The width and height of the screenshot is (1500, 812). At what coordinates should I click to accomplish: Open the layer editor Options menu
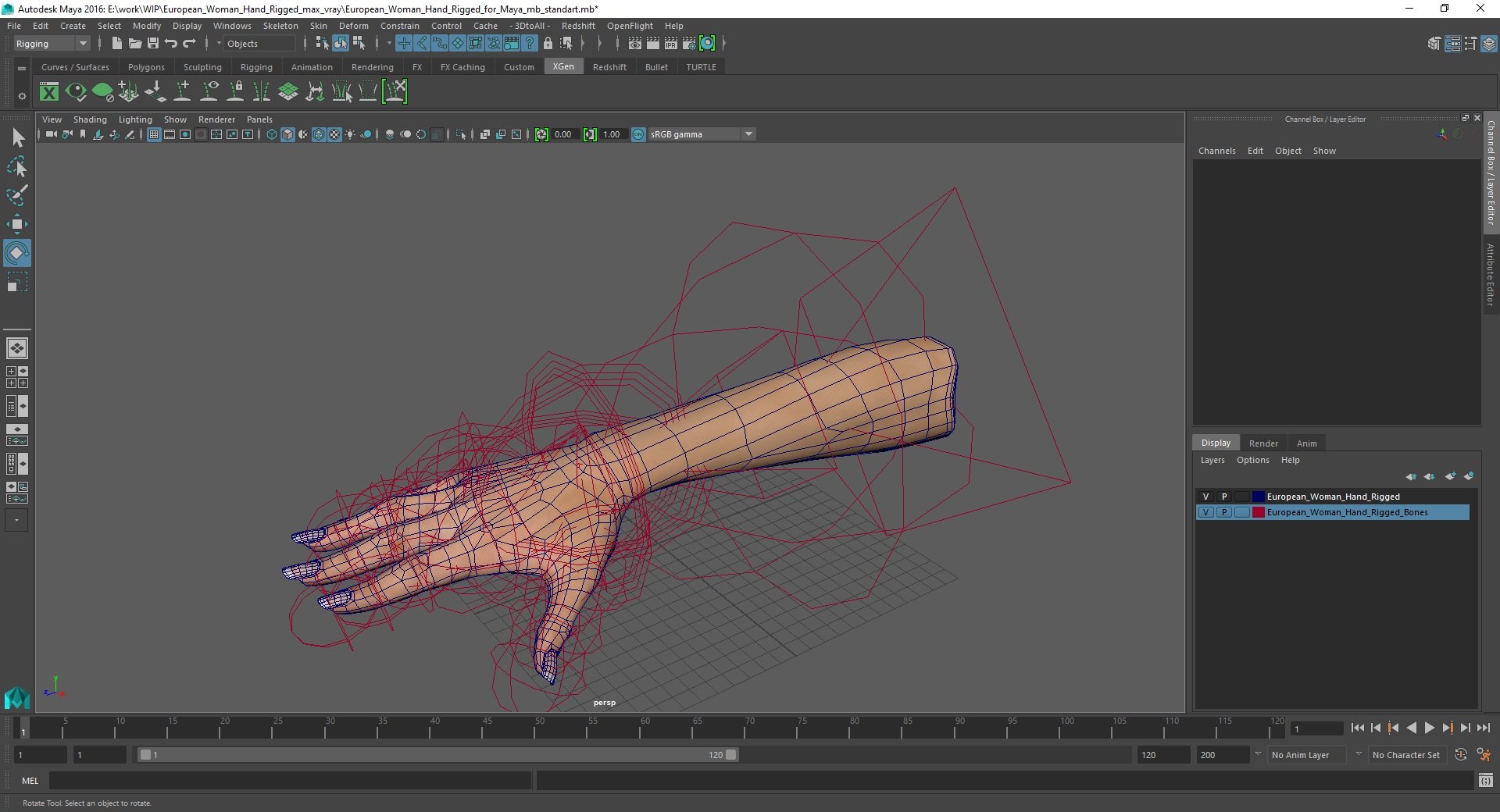click(1252, 460)
